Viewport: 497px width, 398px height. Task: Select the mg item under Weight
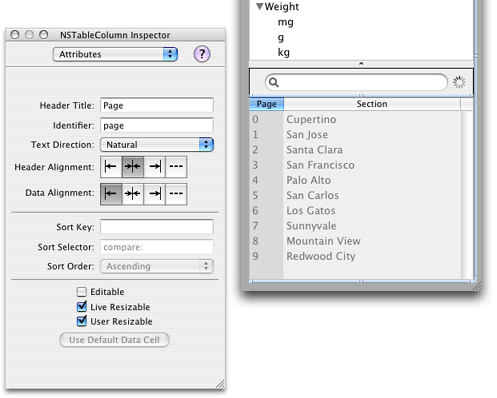coord(286,22)
